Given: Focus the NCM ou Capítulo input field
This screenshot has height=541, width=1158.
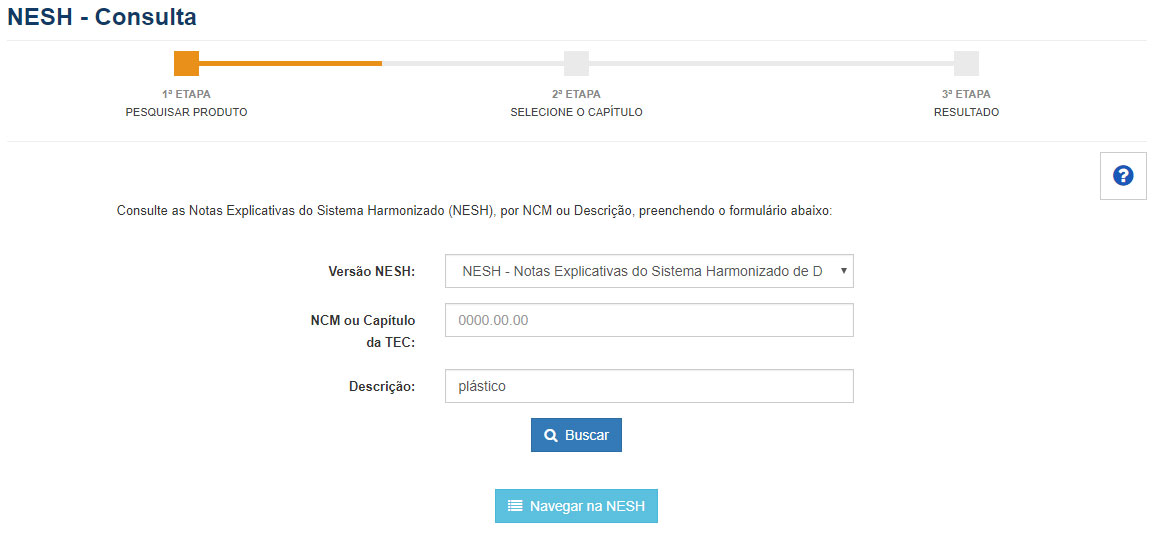Looking at the screenshot, I should point(649,320).
